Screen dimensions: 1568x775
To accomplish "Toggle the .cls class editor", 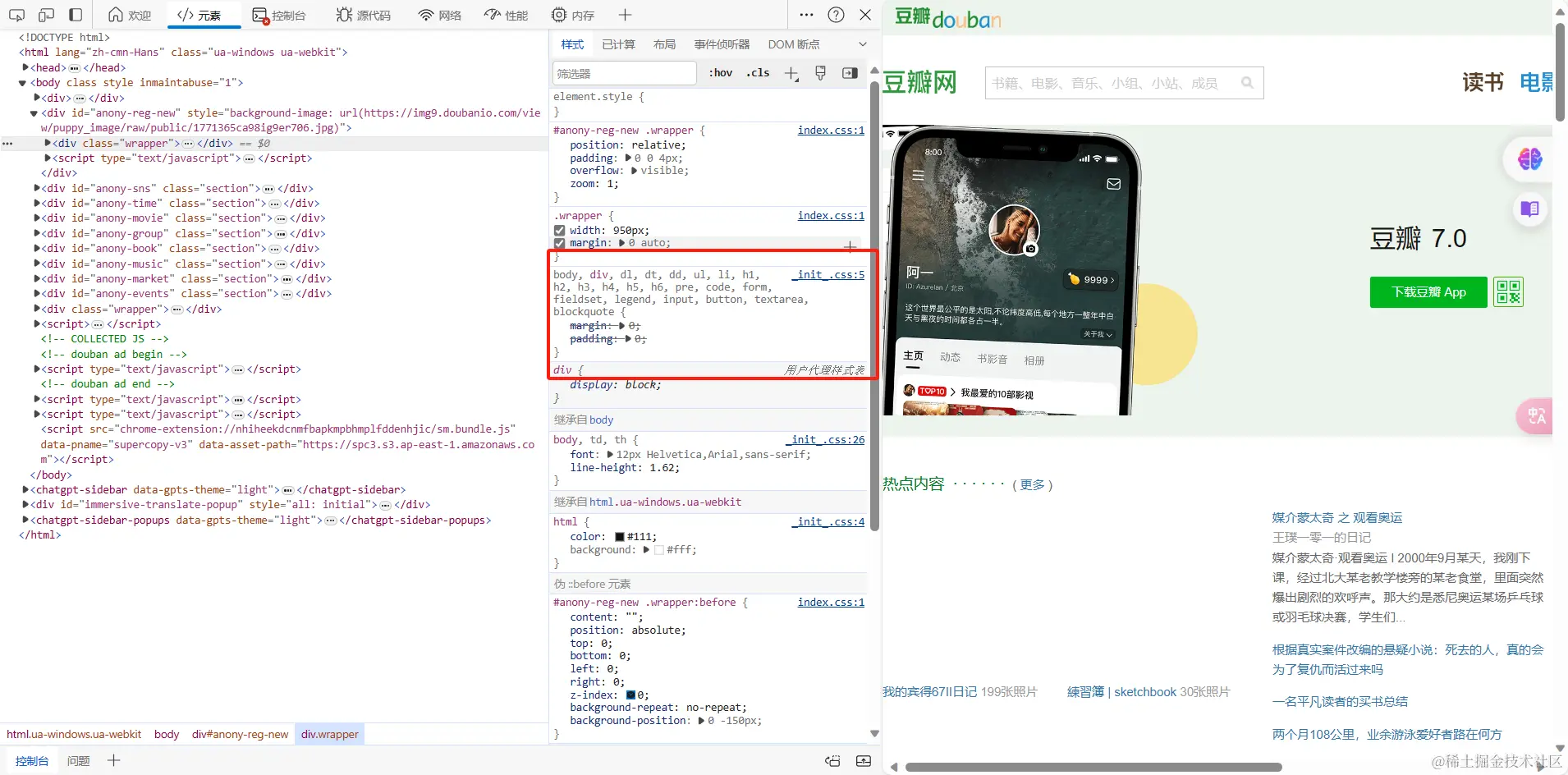I will pyautogui.click(x=758, y=73).
